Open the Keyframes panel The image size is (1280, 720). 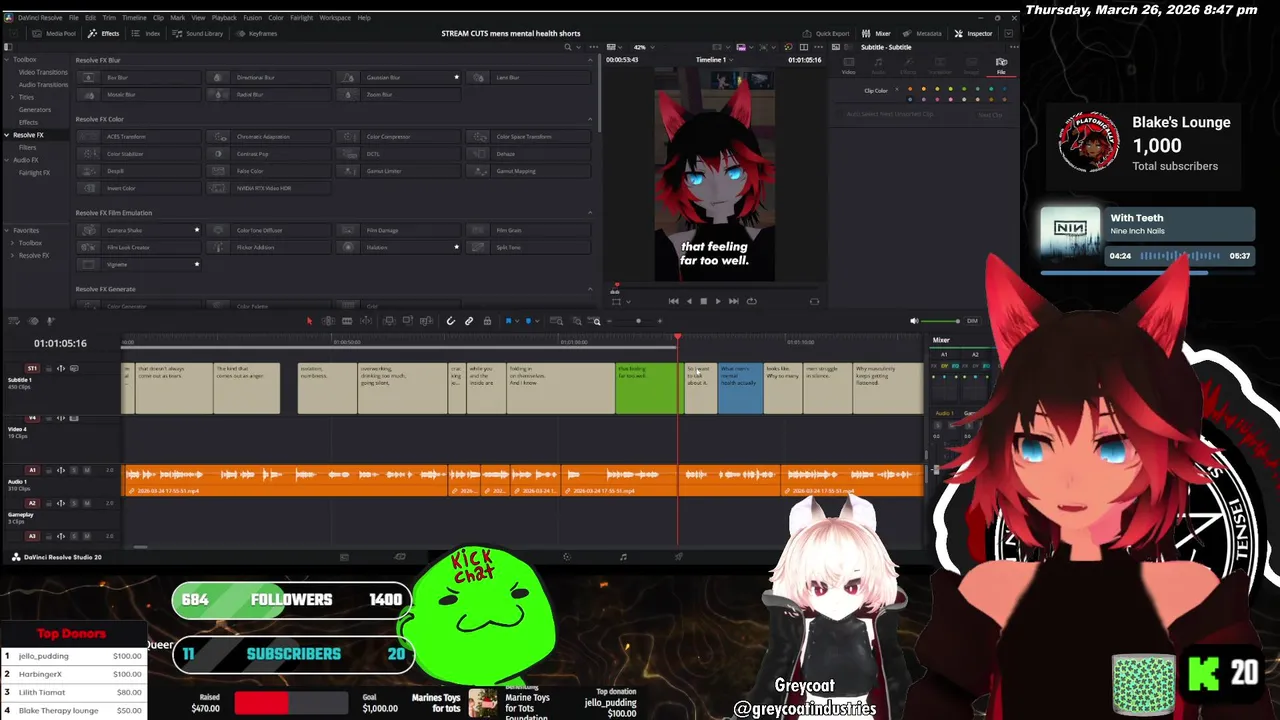pos(256,33)
